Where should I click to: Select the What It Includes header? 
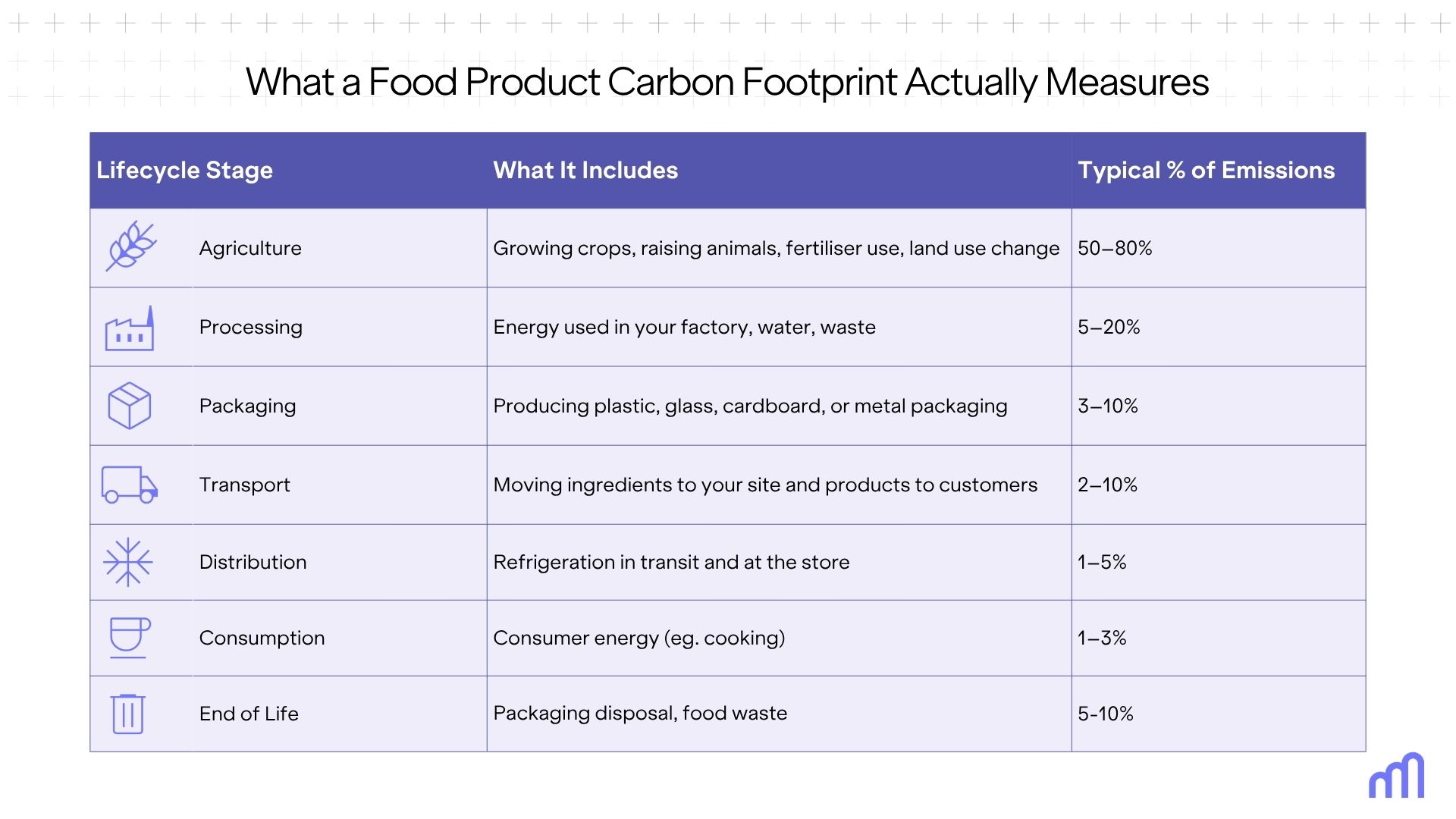click(585, 171)
